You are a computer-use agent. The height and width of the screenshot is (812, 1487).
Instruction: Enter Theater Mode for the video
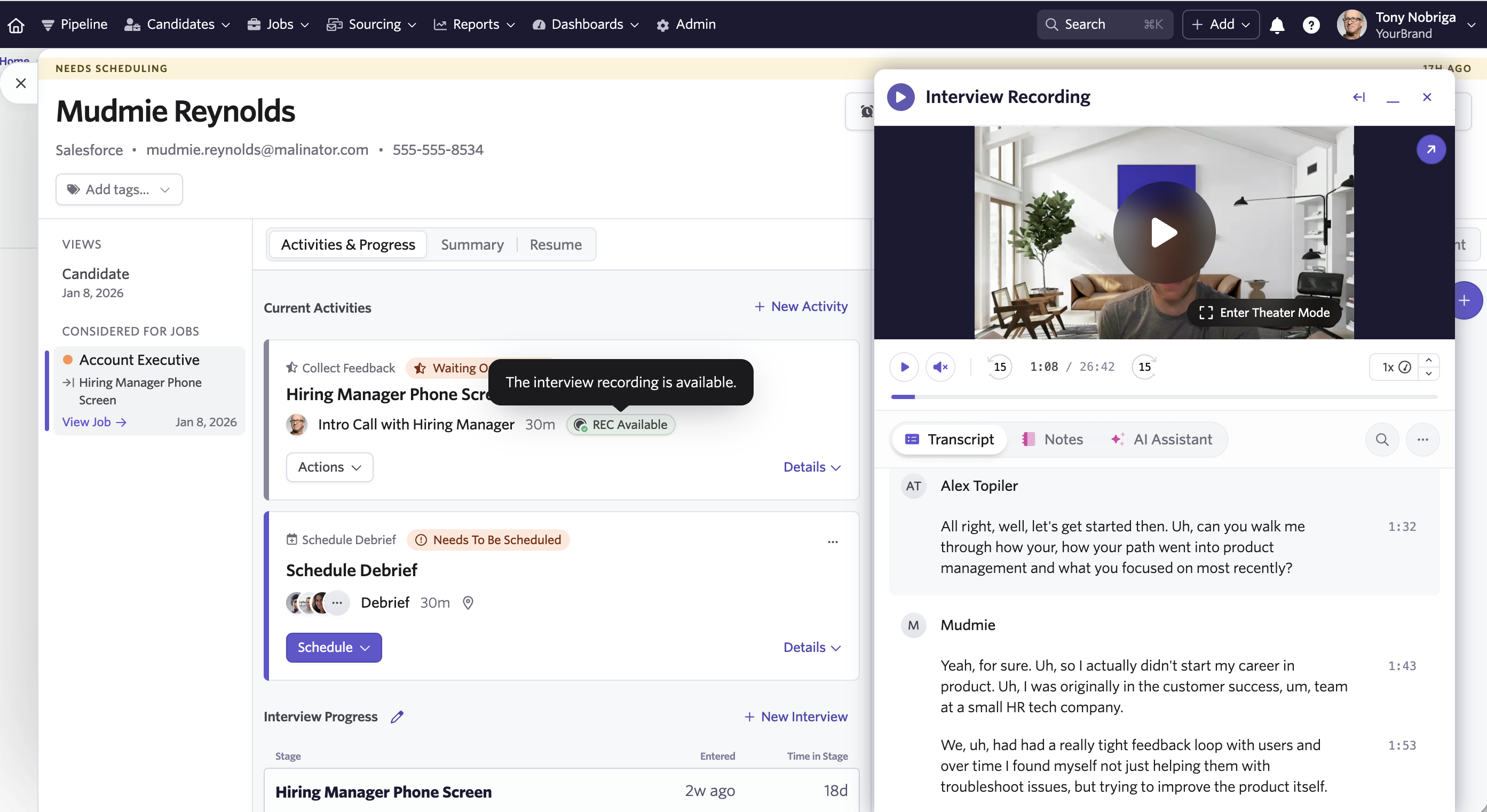click(1264, 313)
